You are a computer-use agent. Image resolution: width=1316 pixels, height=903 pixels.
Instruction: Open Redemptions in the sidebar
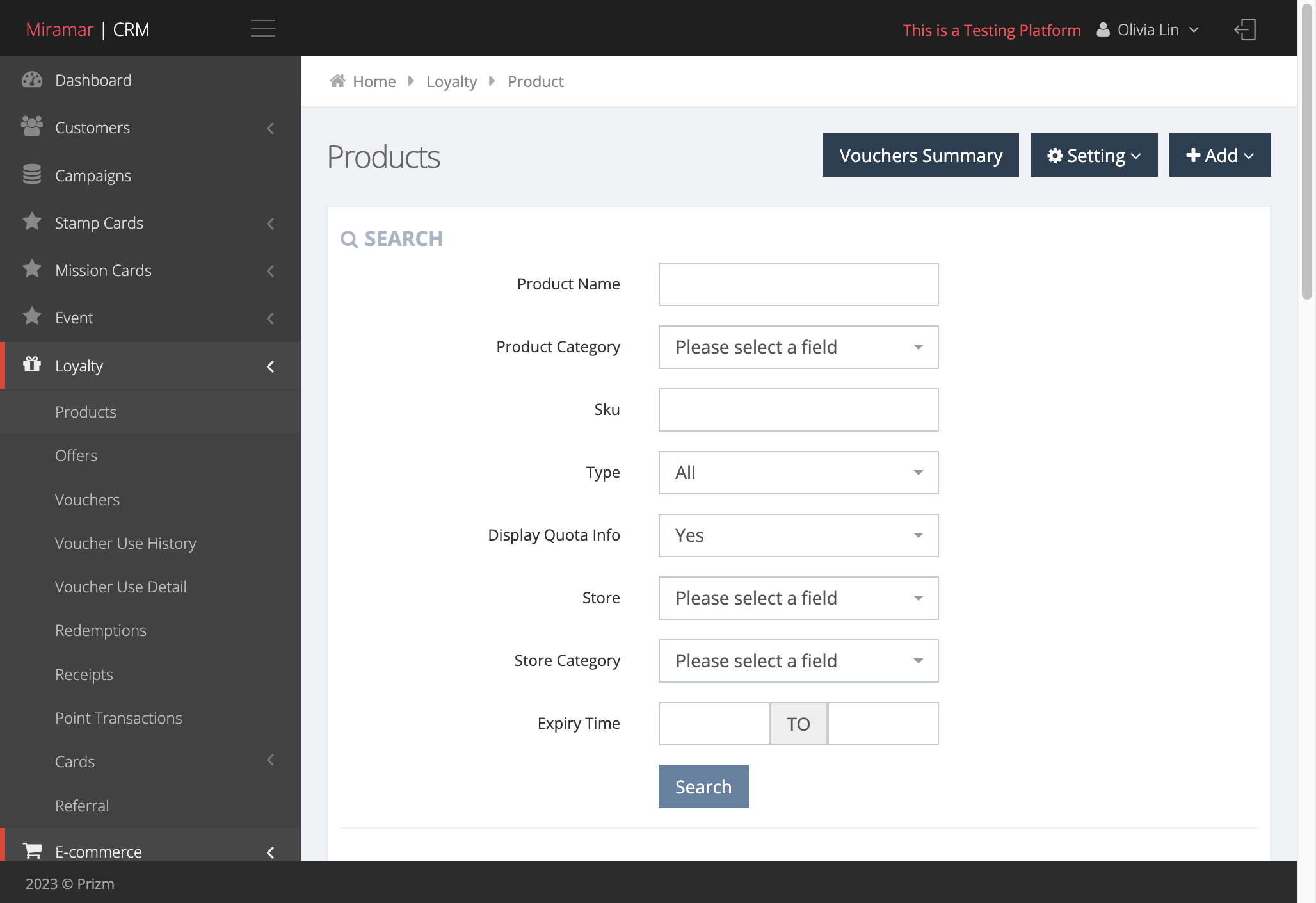click(x=100, y=630)
